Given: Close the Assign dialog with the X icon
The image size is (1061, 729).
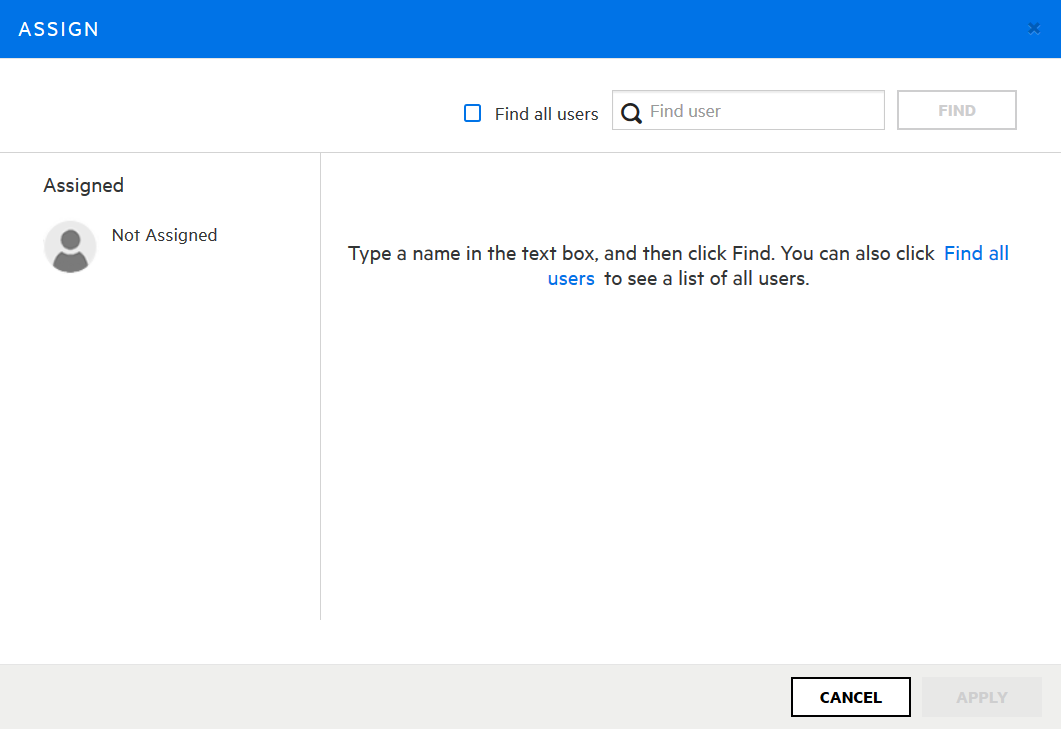Looking at the screenshot, I should coord(1034,29).
